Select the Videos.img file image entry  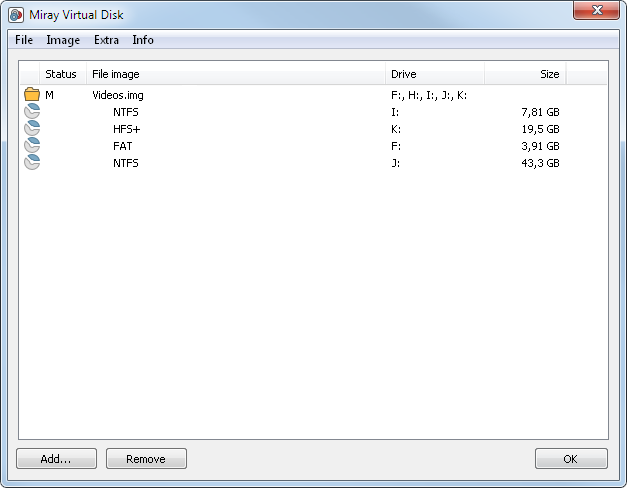(x=118, y=95)
